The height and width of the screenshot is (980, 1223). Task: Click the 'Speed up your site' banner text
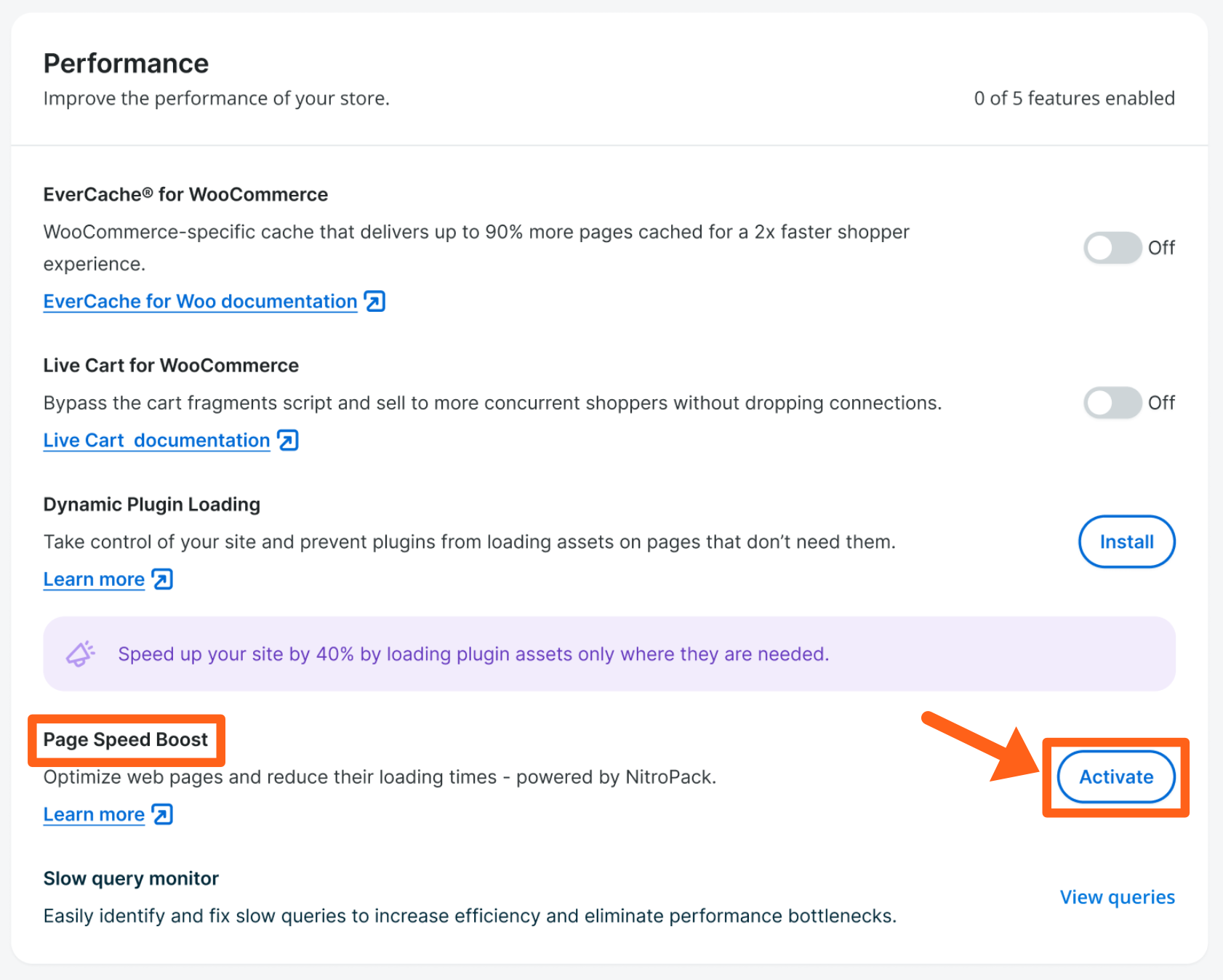473,654
